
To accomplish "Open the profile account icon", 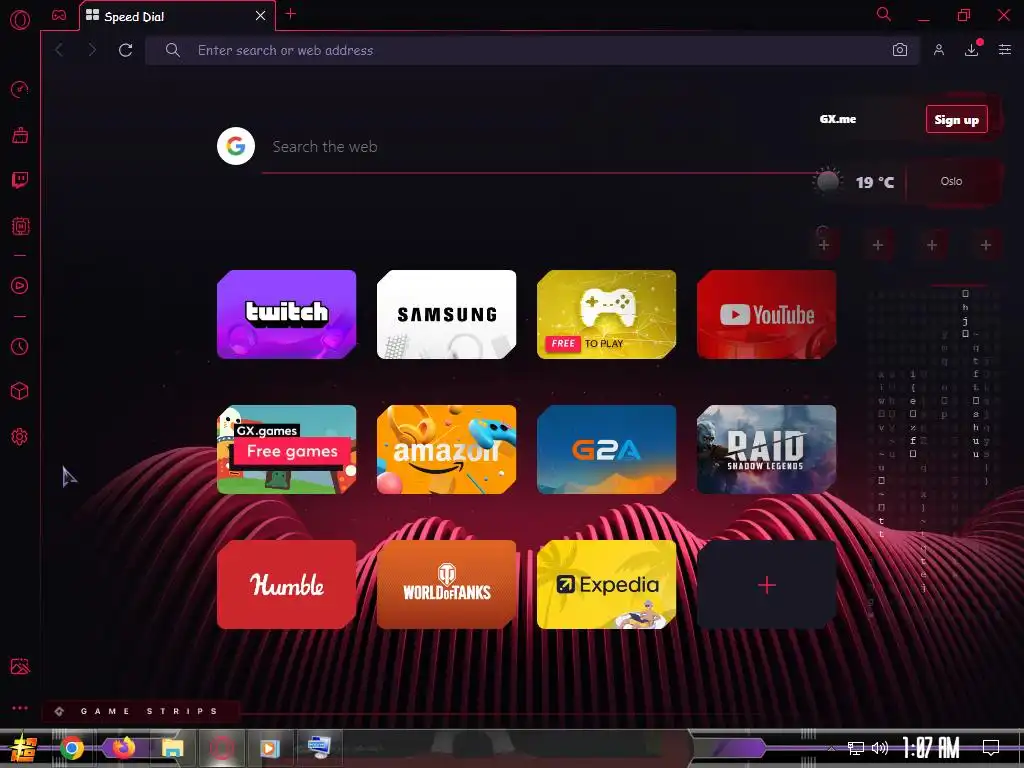I will pos(938,50).
